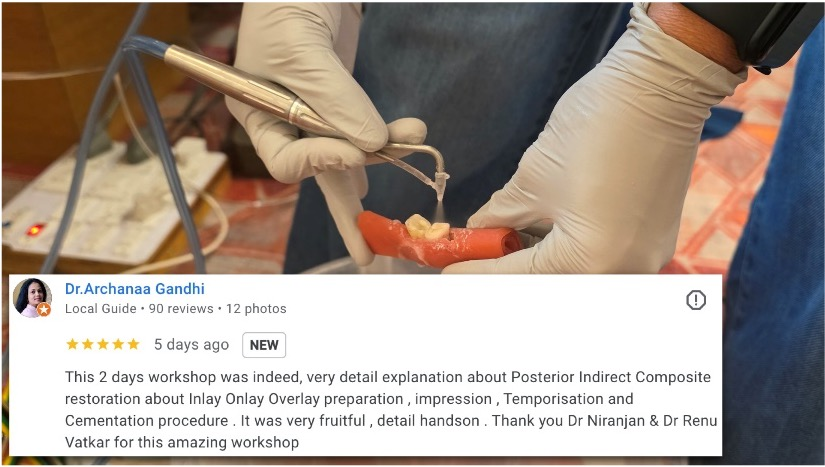Screen dimensions: 825x467
Task: Click the red light on power strip
Action: (x=35, y=230)
